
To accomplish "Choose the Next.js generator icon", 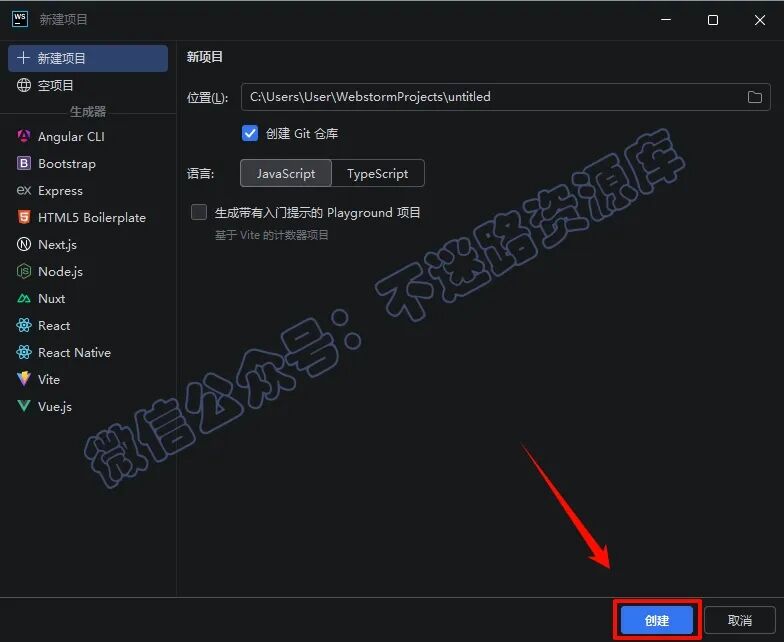I will pos(24,244).
